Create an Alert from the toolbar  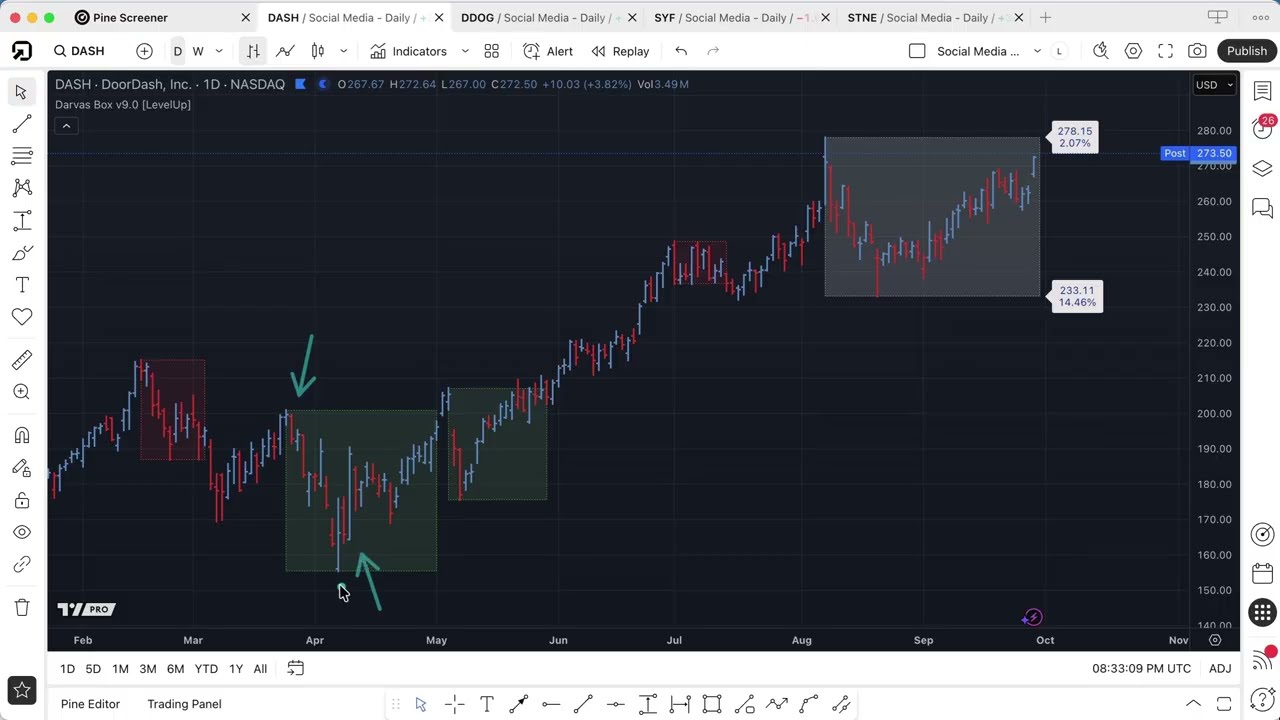coord(548,51)
